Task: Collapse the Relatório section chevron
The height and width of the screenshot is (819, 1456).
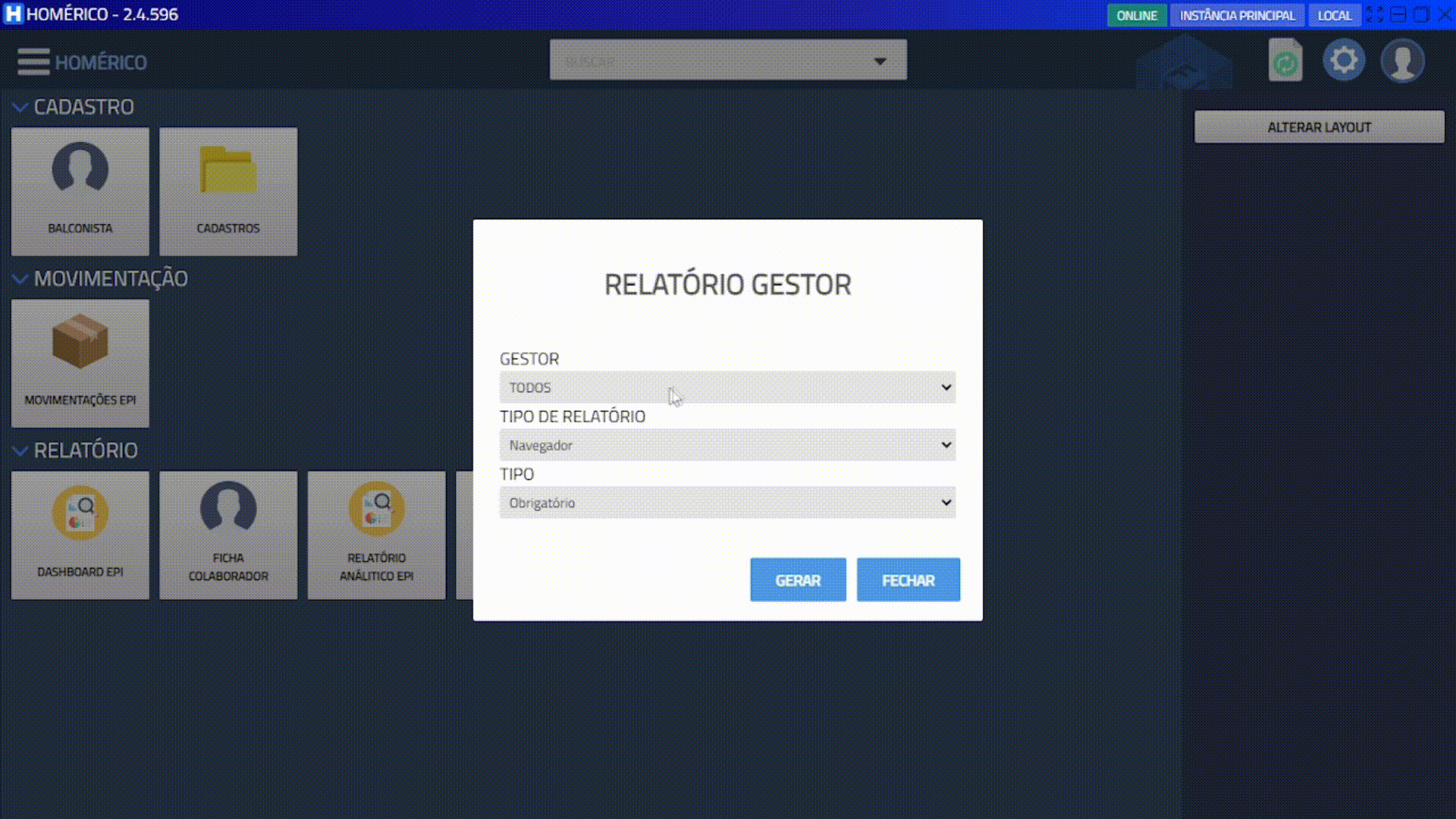Action: (20, 451)
